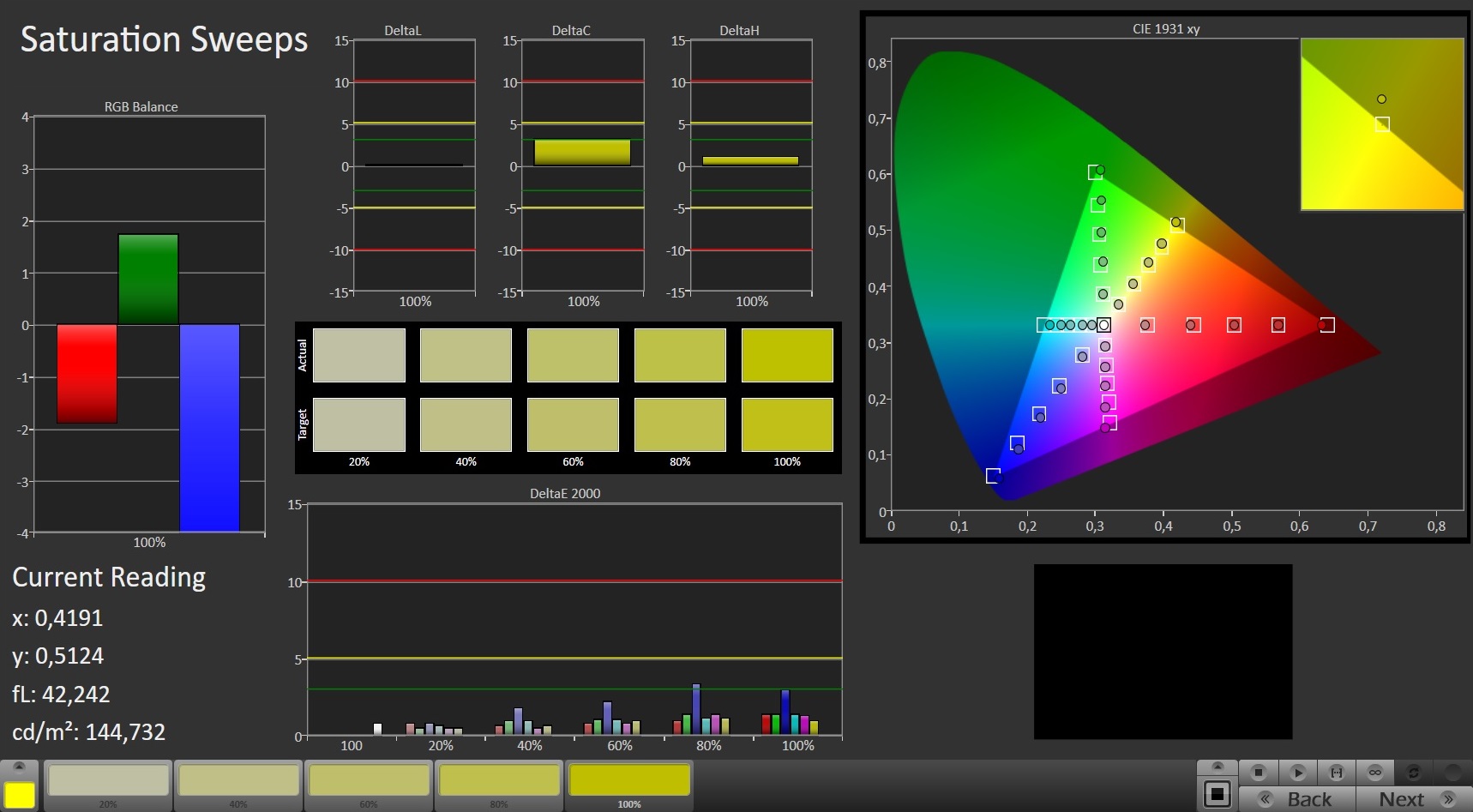Click the greyed-out refresh arrows icon
The image size is (1473, 812).
click(1413, 773)
